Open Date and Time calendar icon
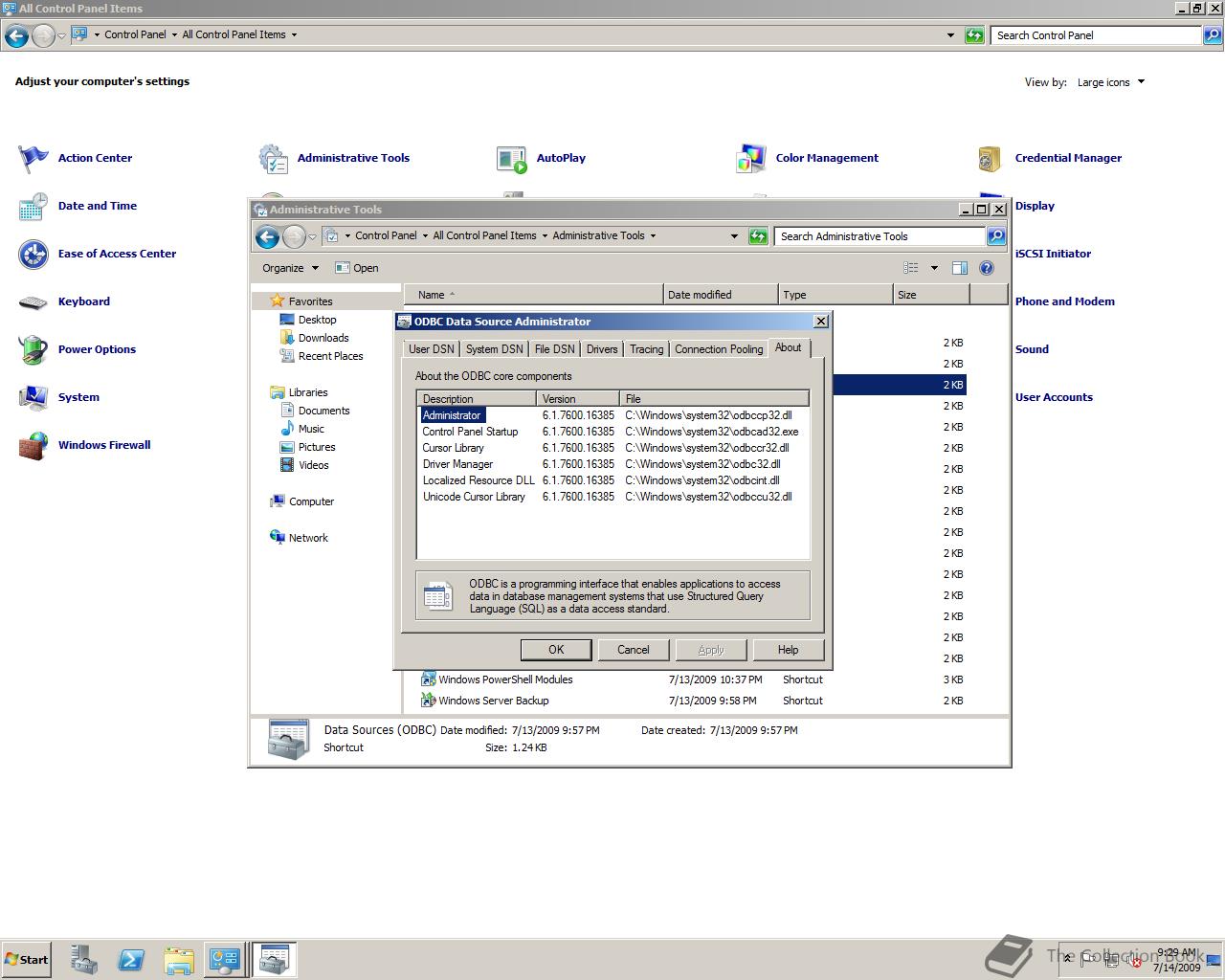This screenshot has width=1225, height=980. 33,206
